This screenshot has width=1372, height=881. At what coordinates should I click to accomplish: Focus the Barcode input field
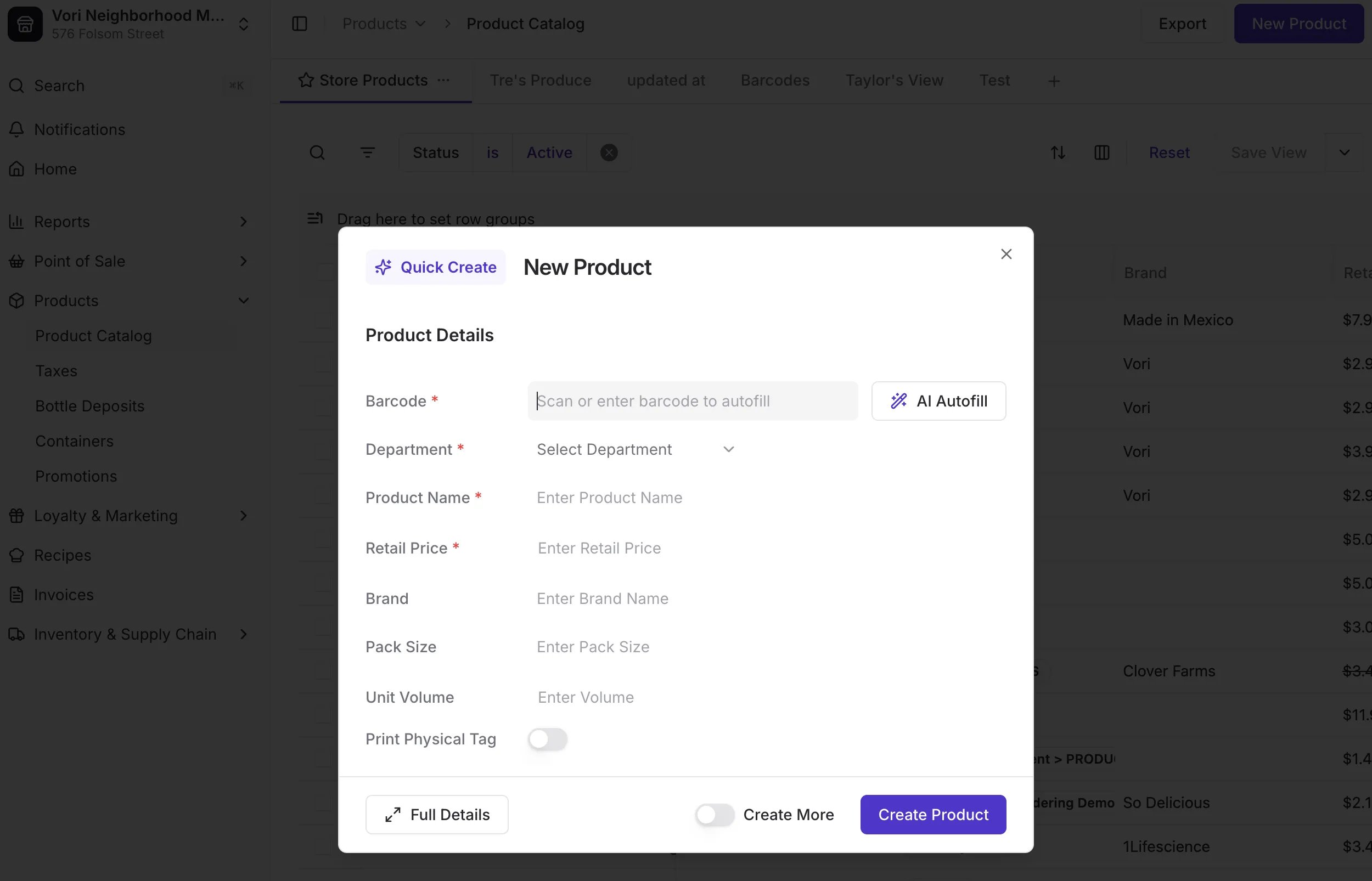(692, 401)
